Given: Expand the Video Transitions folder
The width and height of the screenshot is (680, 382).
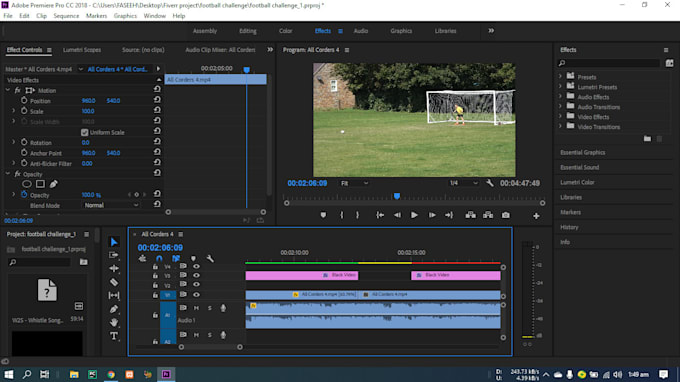Looking at the screenshot, I should coord(560,127).
